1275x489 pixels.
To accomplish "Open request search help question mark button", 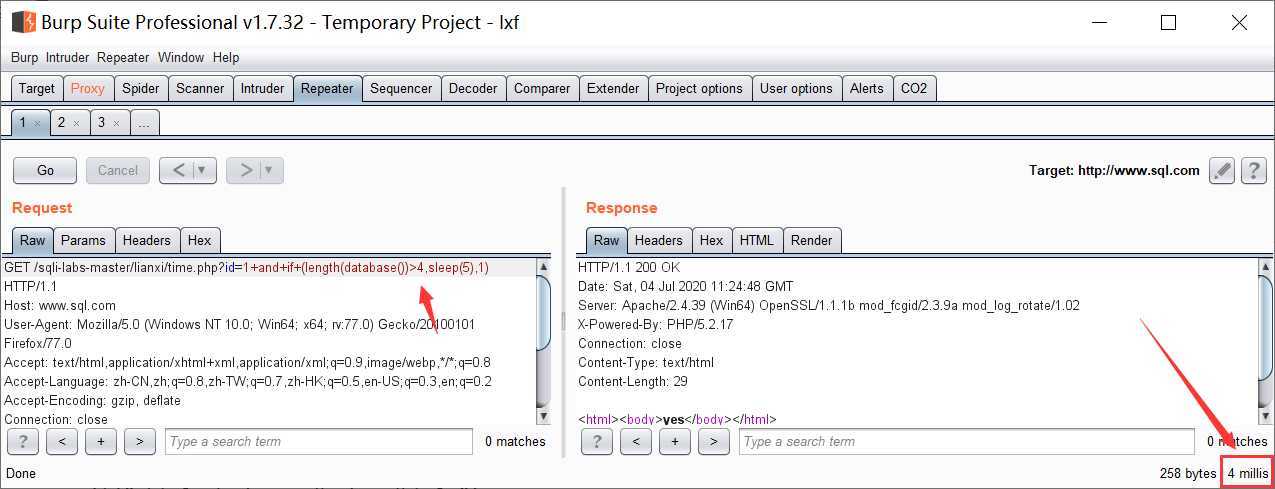I will click(23, 441).
